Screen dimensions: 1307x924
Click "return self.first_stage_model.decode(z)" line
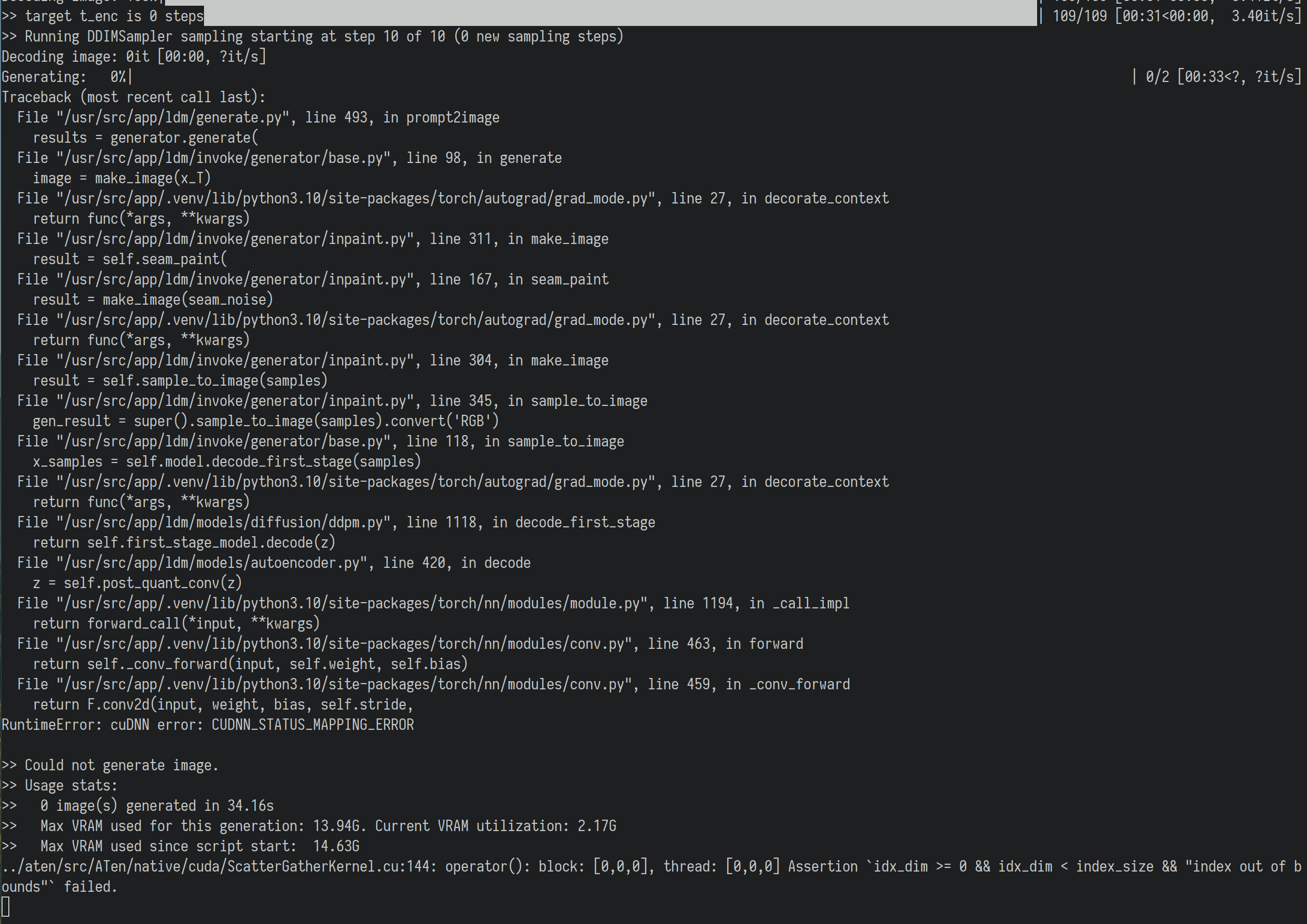click(x=184, y=542)
